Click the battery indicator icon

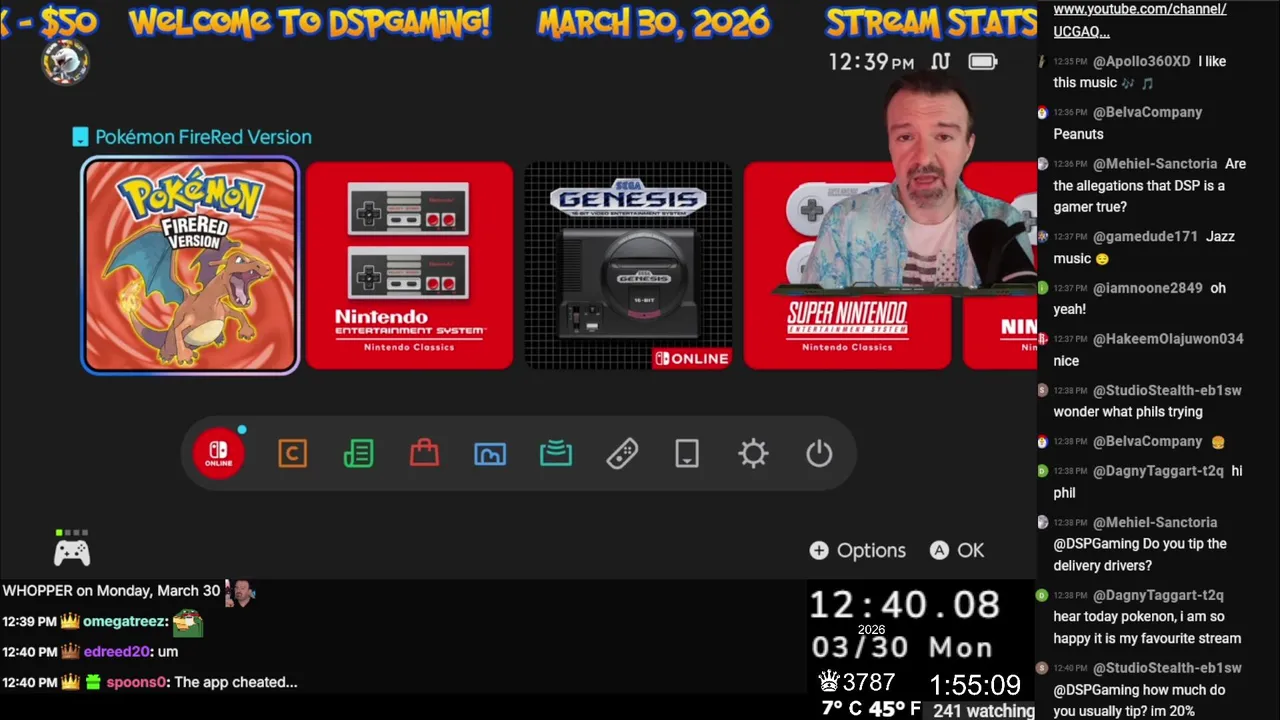click(x=983, y=62)
